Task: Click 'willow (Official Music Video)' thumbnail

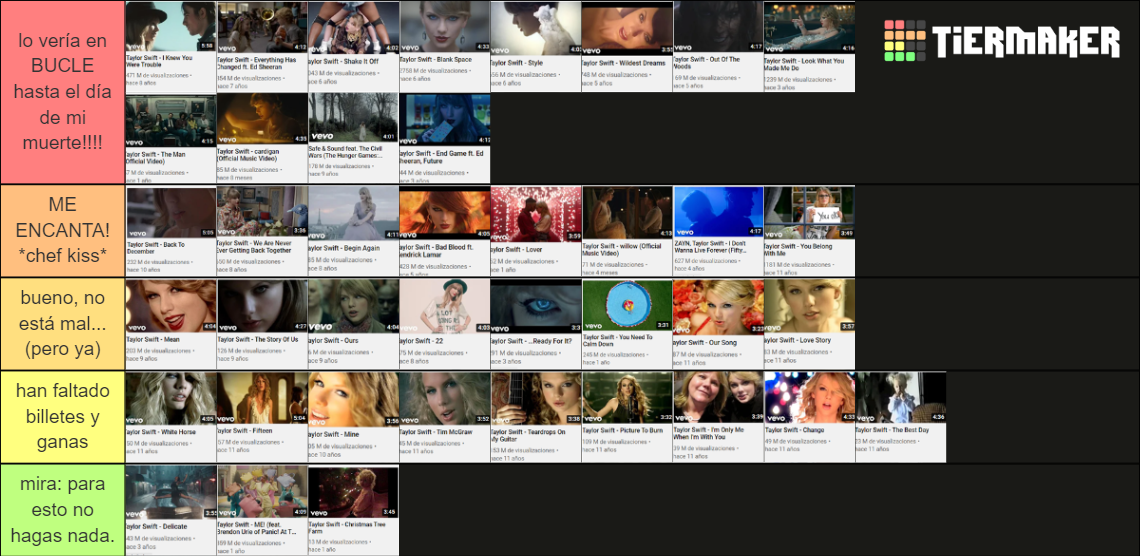Action: (x=627, y=231)
